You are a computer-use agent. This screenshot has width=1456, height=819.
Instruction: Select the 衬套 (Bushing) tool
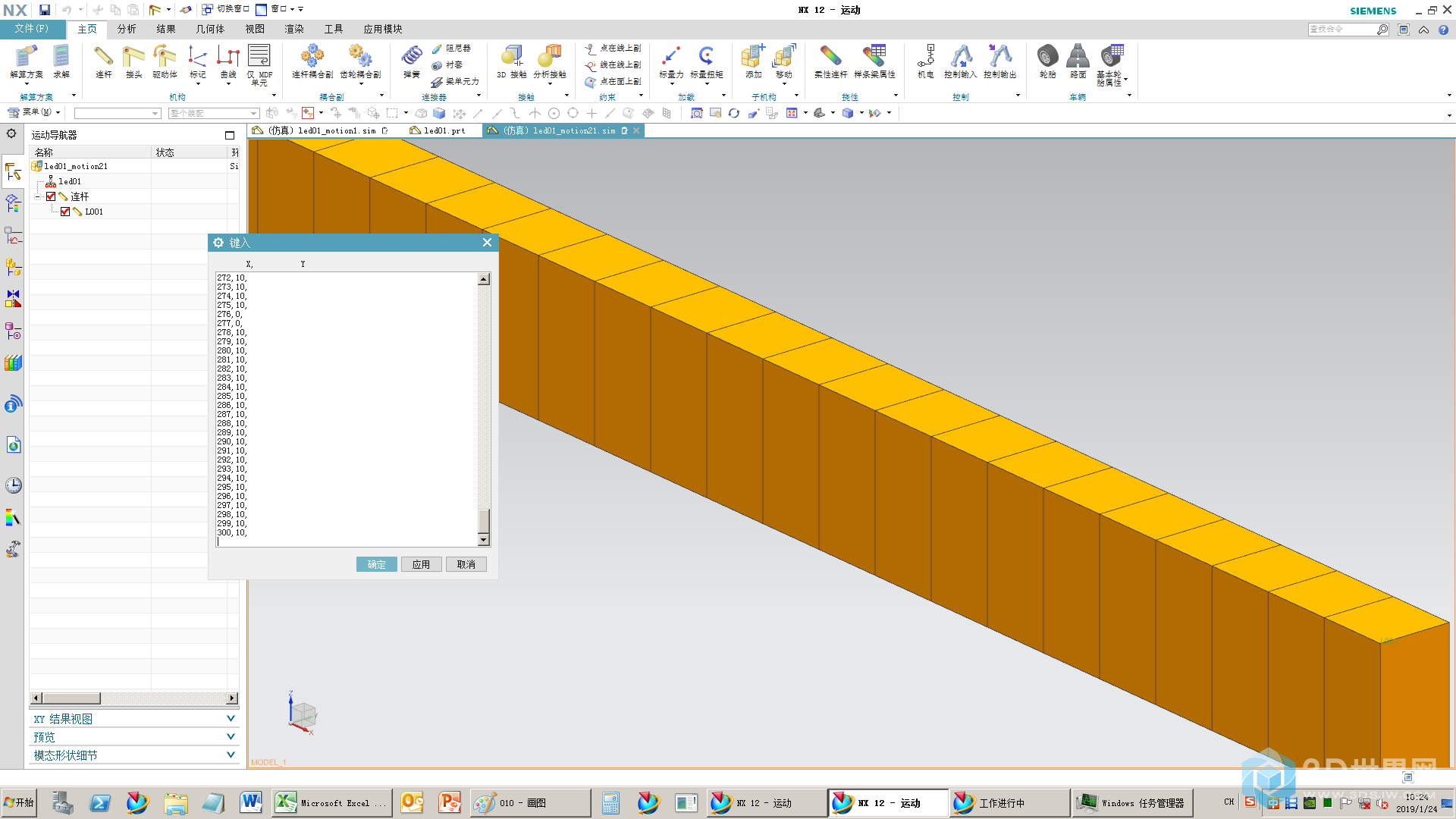[447, 64]
